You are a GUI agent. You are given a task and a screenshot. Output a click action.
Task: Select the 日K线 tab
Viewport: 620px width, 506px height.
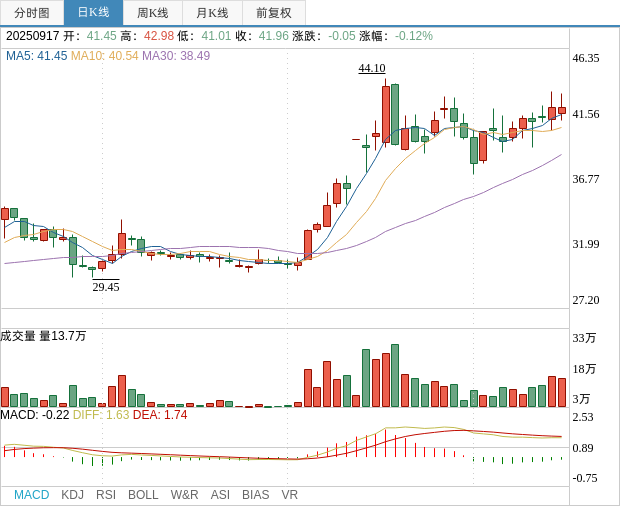(x=93, y=13)
